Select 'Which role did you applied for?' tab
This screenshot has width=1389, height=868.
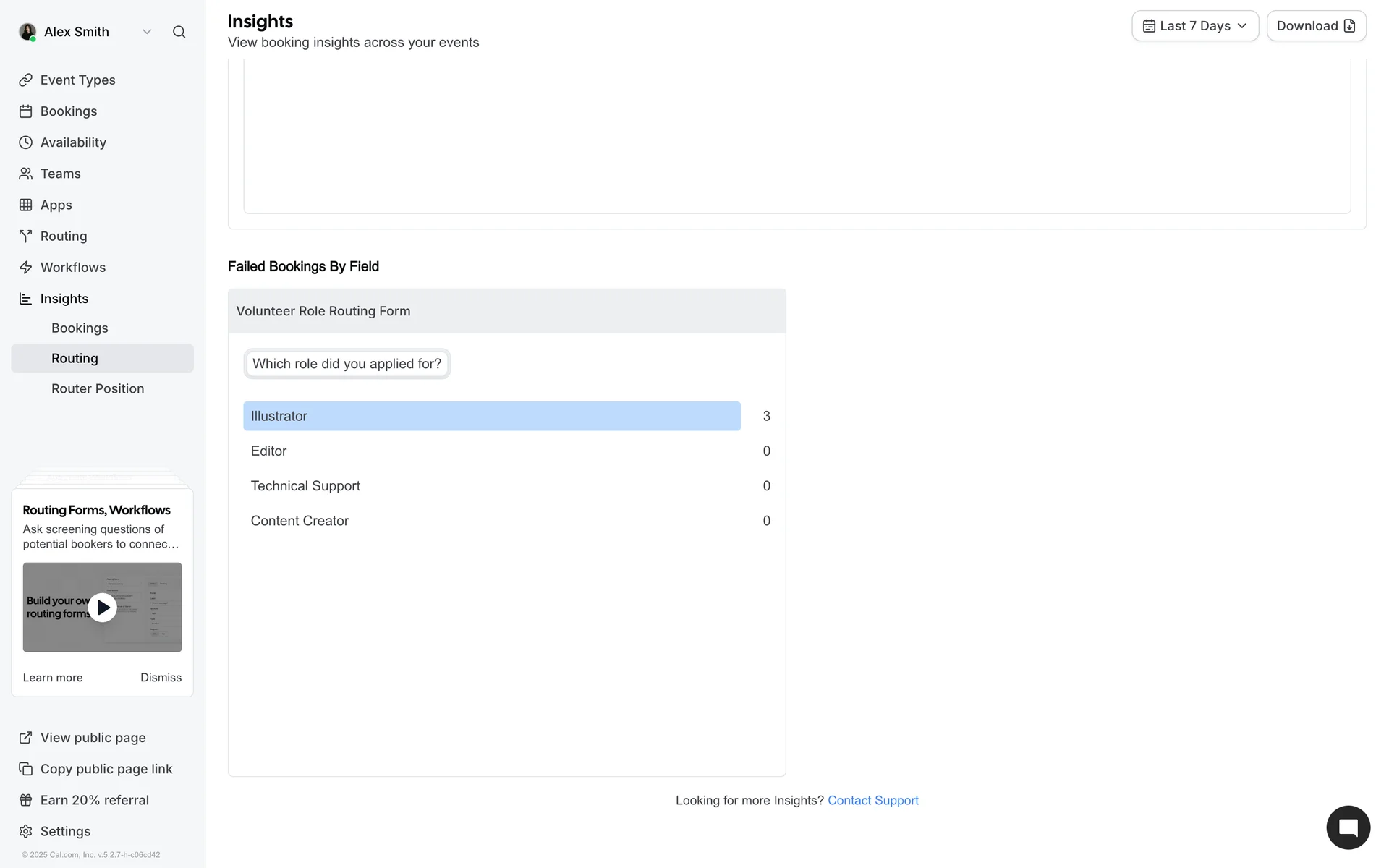pos(347,364)
